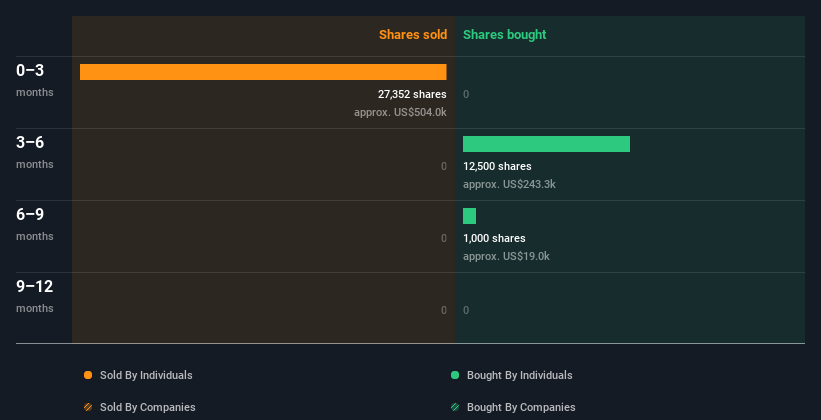This screenshot has width=821, height=420.
Task: Select the 6–9 months row label
Action: coord(35,223)
